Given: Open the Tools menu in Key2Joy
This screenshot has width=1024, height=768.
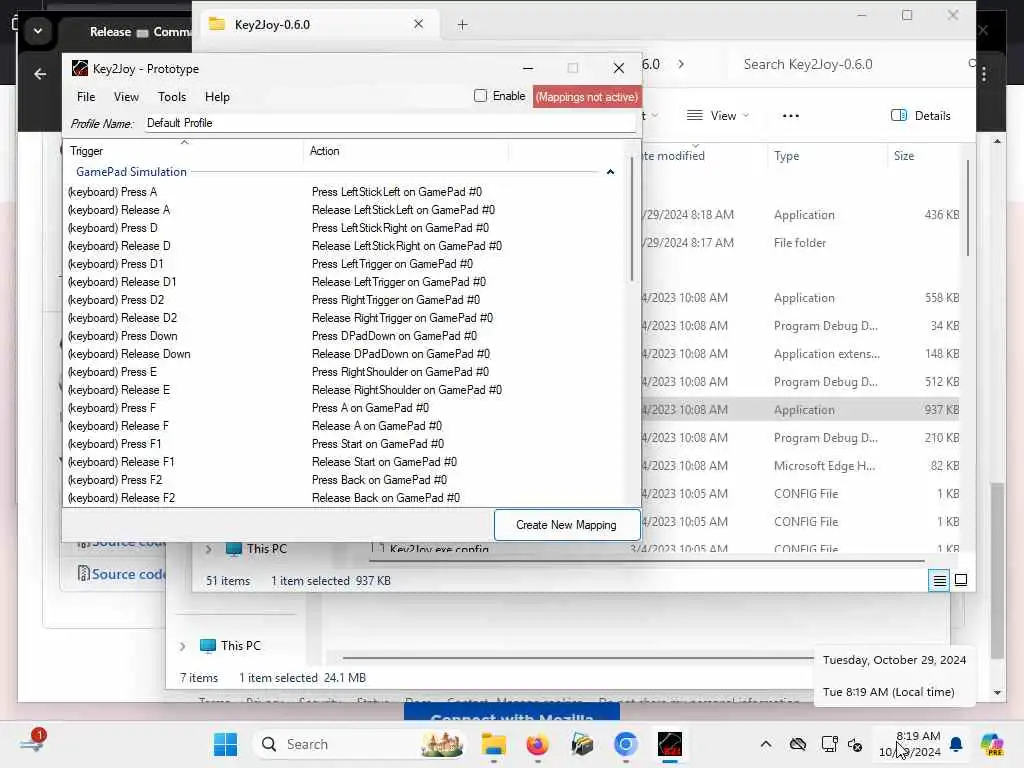Looking at the screenshot, I should click(x=172, y=97).
